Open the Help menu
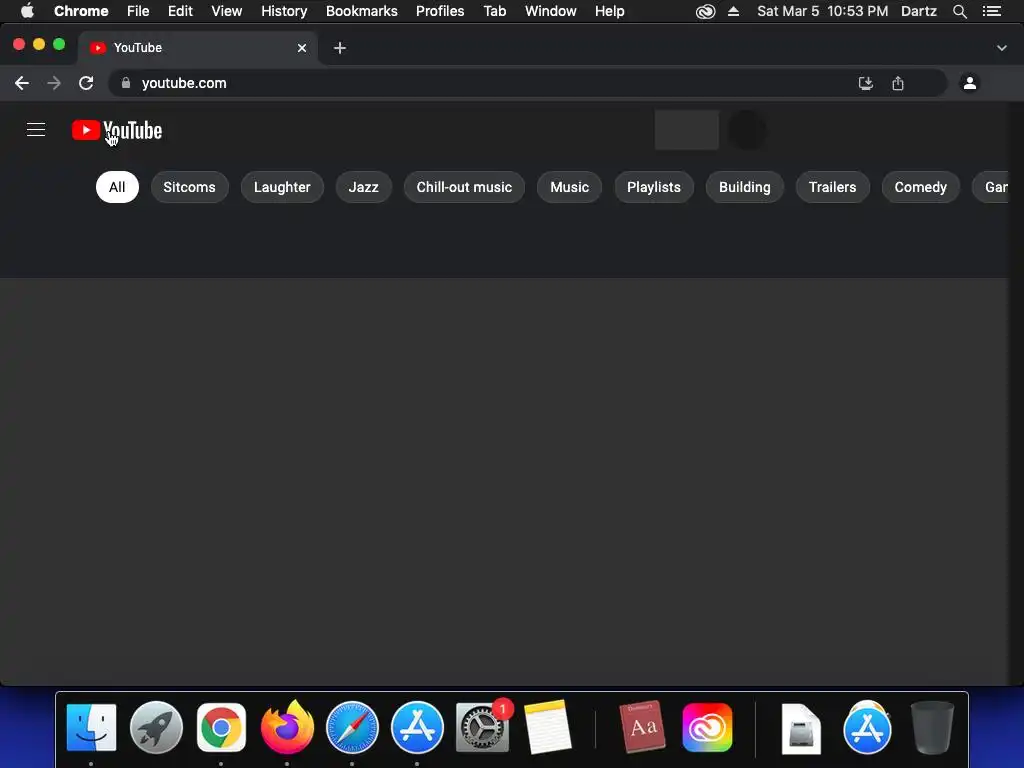 click(609, 11)
